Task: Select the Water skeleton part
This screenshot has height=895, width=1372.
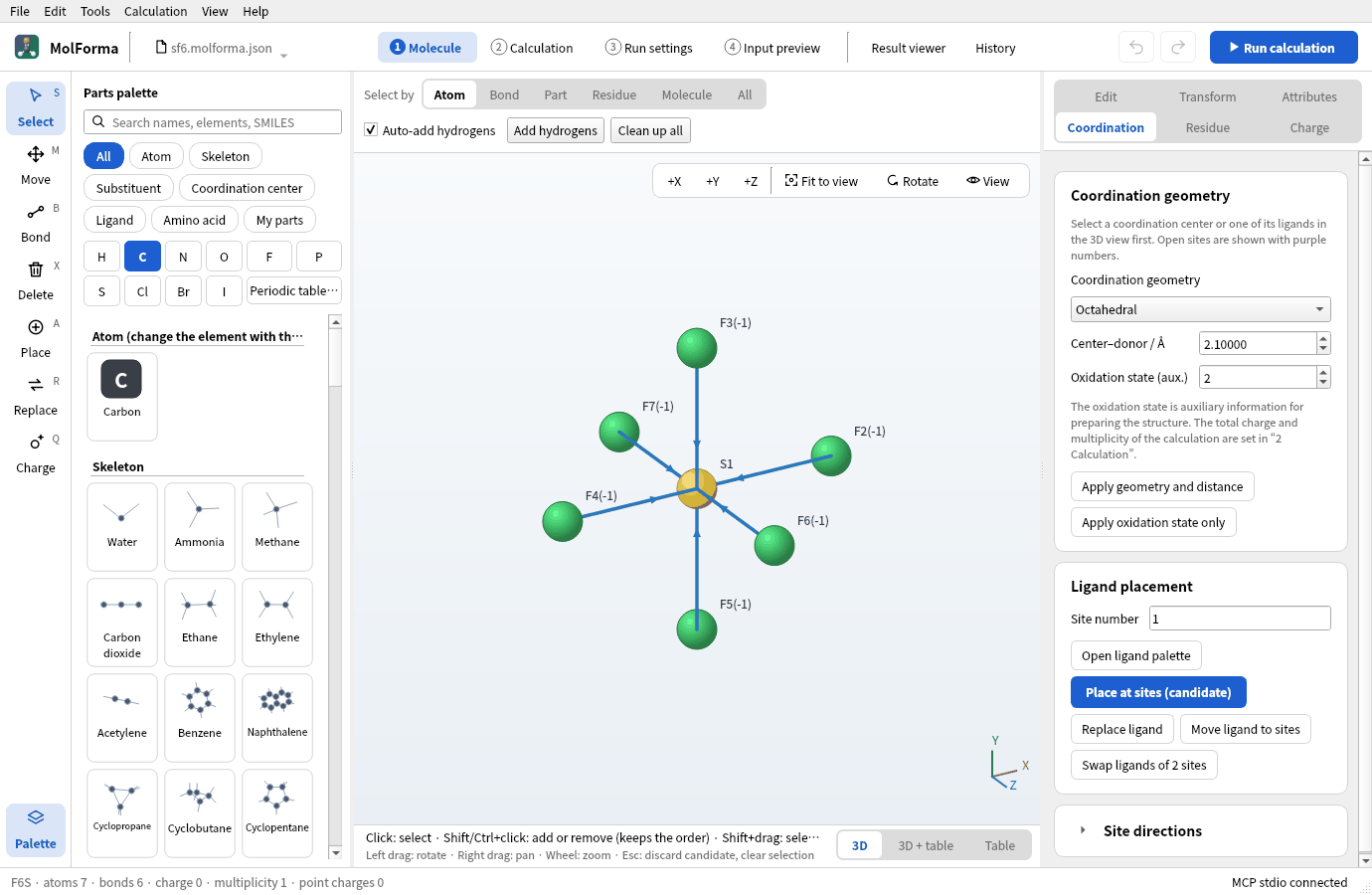Action: [122, 527]
